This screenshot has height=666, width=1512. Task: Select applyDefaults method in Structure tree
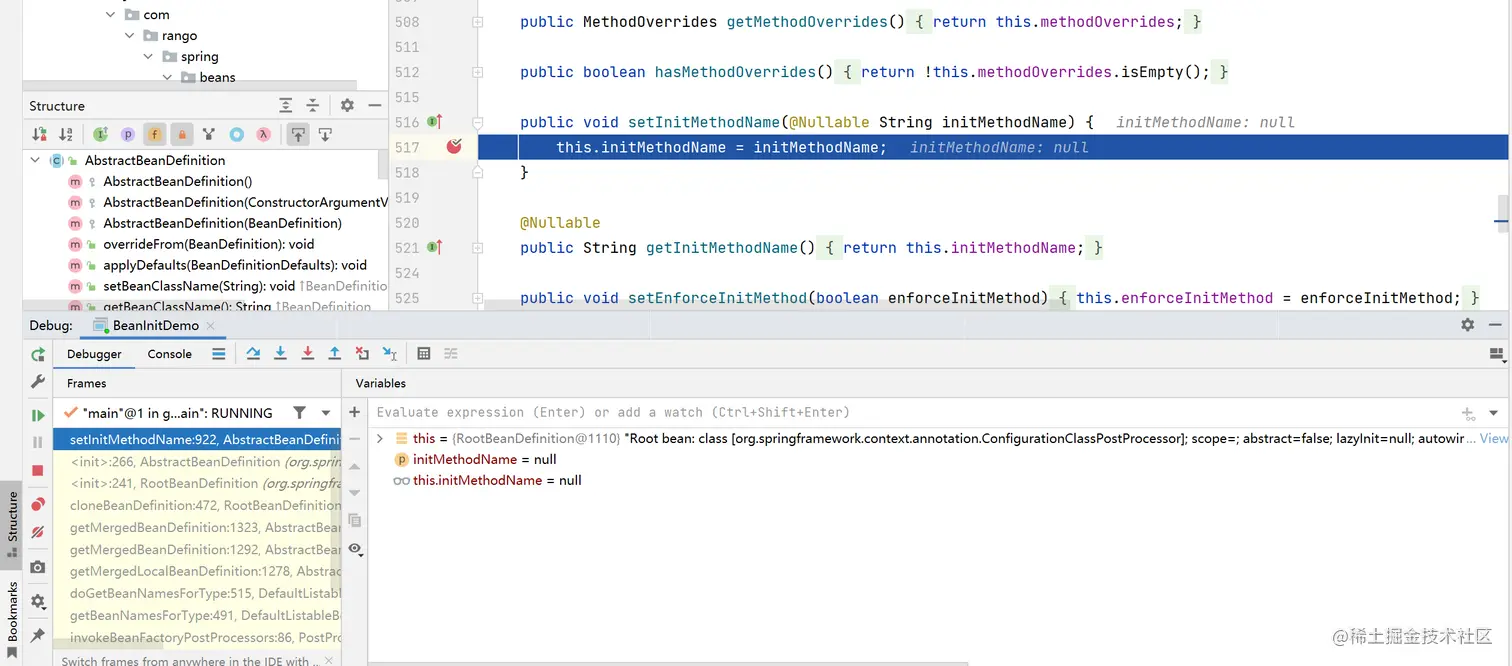[235, 265]
